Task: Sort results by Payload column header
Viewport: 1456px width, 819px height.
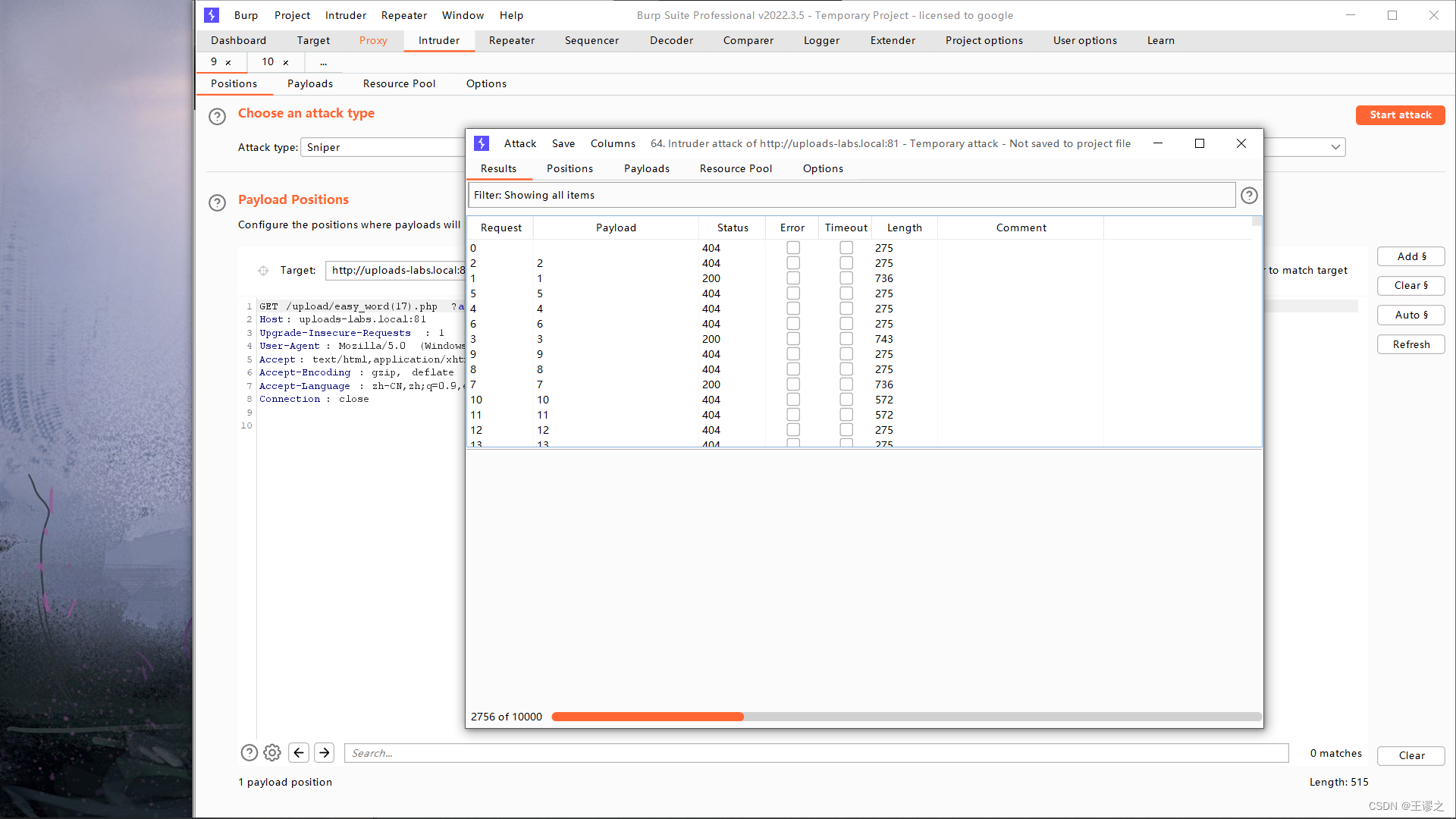Action: click(616, 227)
